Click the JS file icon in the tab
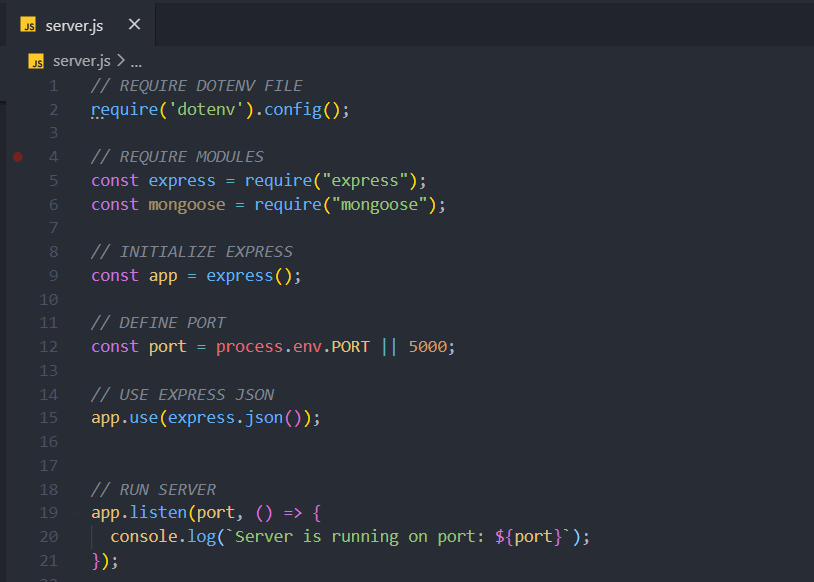This screenshot has width=814, height=582. [x=28, y=25]
